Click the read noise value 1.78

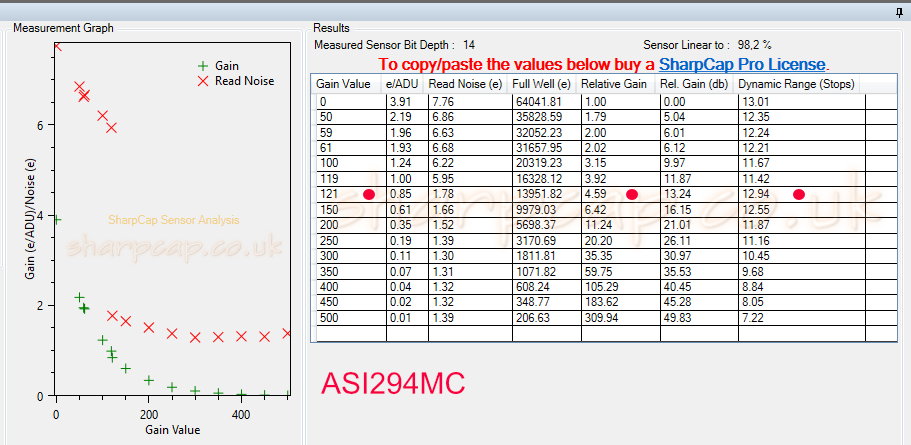tap(470, 194)
